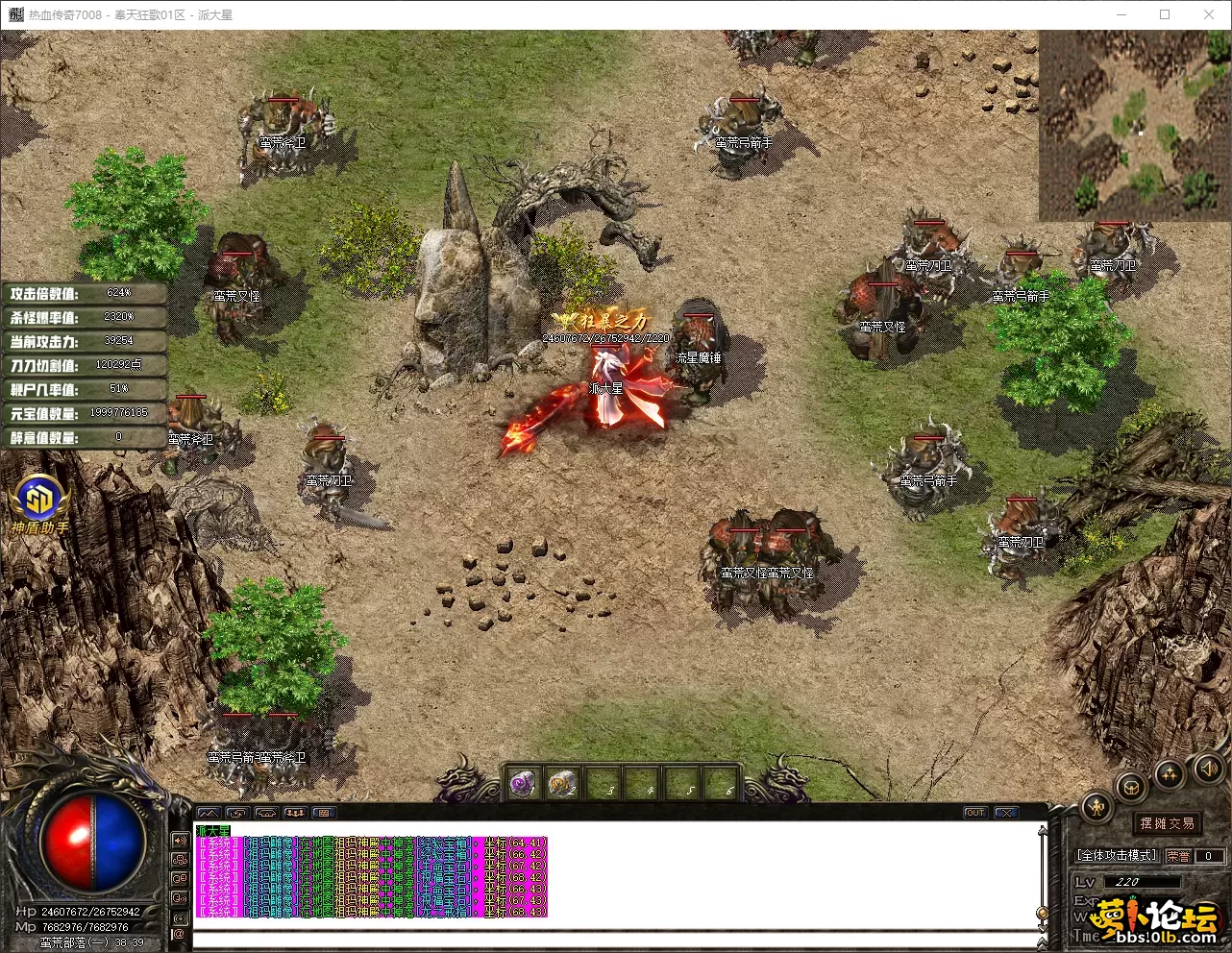Screen dimensions: 1232x953
Task: Toggle the 全体攻击模式 attack mode label
Action: click(1117, 855)
